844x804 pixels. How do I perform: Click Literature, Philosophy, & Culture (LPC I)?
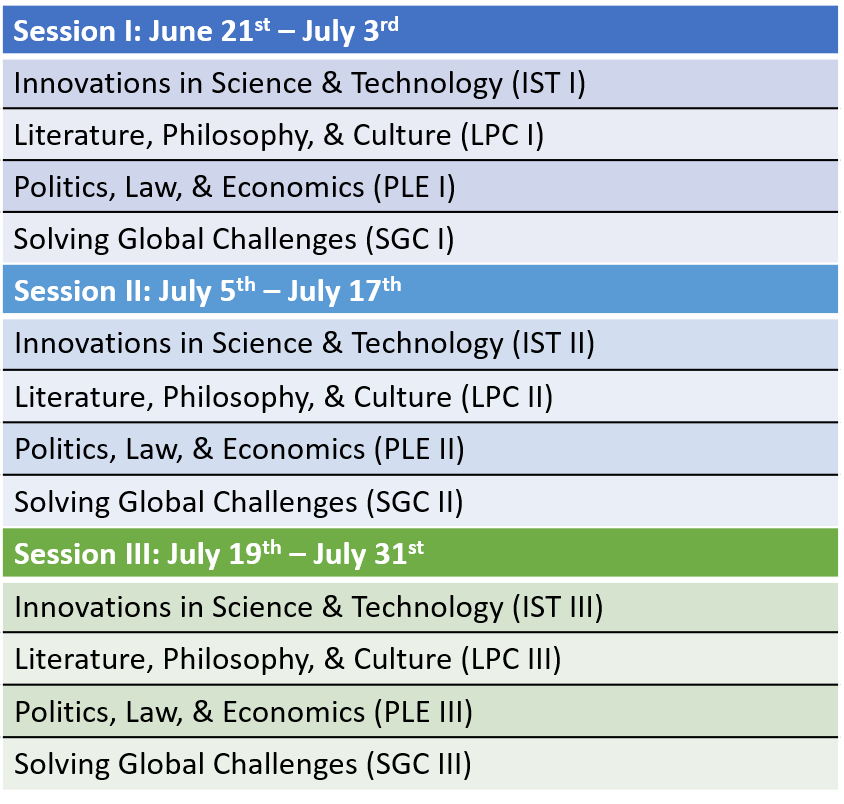point(279,134)
